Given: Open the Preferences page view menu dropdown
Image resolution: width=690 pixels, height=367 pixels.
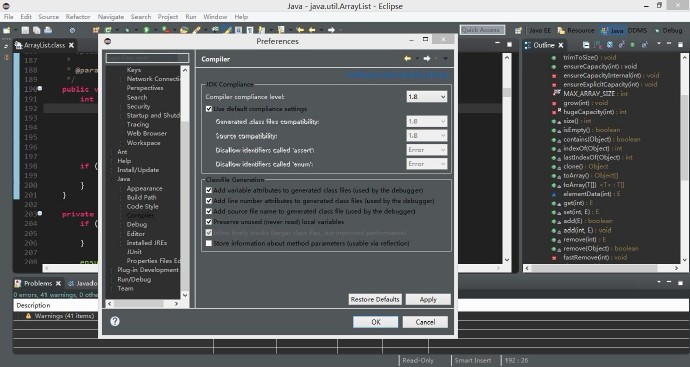Looking at the screenshot, I should pos(445,59).
